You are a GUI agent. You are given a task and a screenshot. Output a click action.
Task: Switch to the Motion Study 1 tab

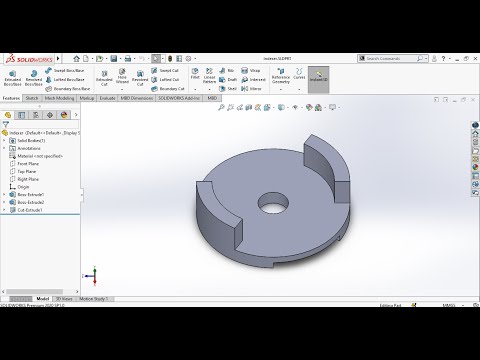pos(93,299)
